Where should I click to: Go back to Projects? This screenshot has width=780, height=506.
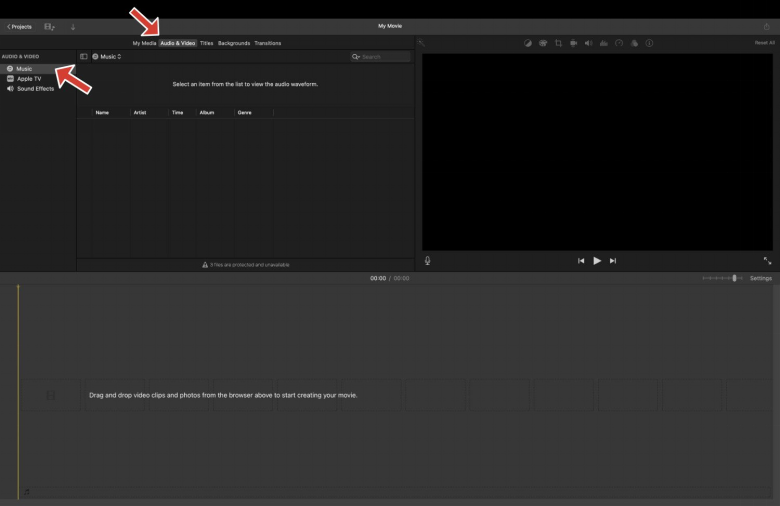(19, 27)
